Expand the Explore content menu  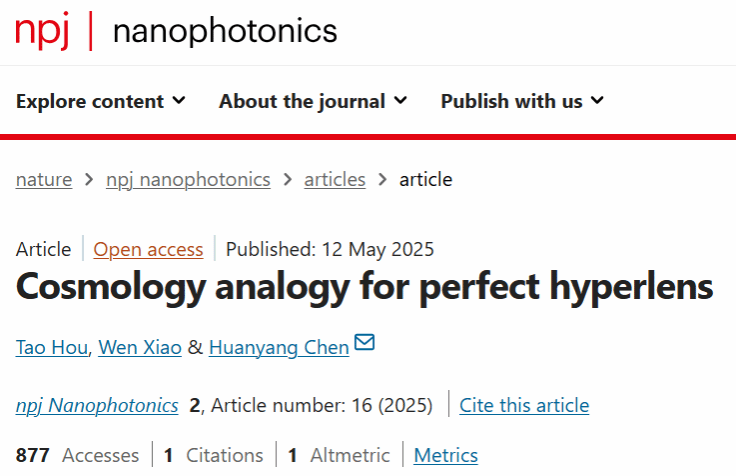pos(100,101)
